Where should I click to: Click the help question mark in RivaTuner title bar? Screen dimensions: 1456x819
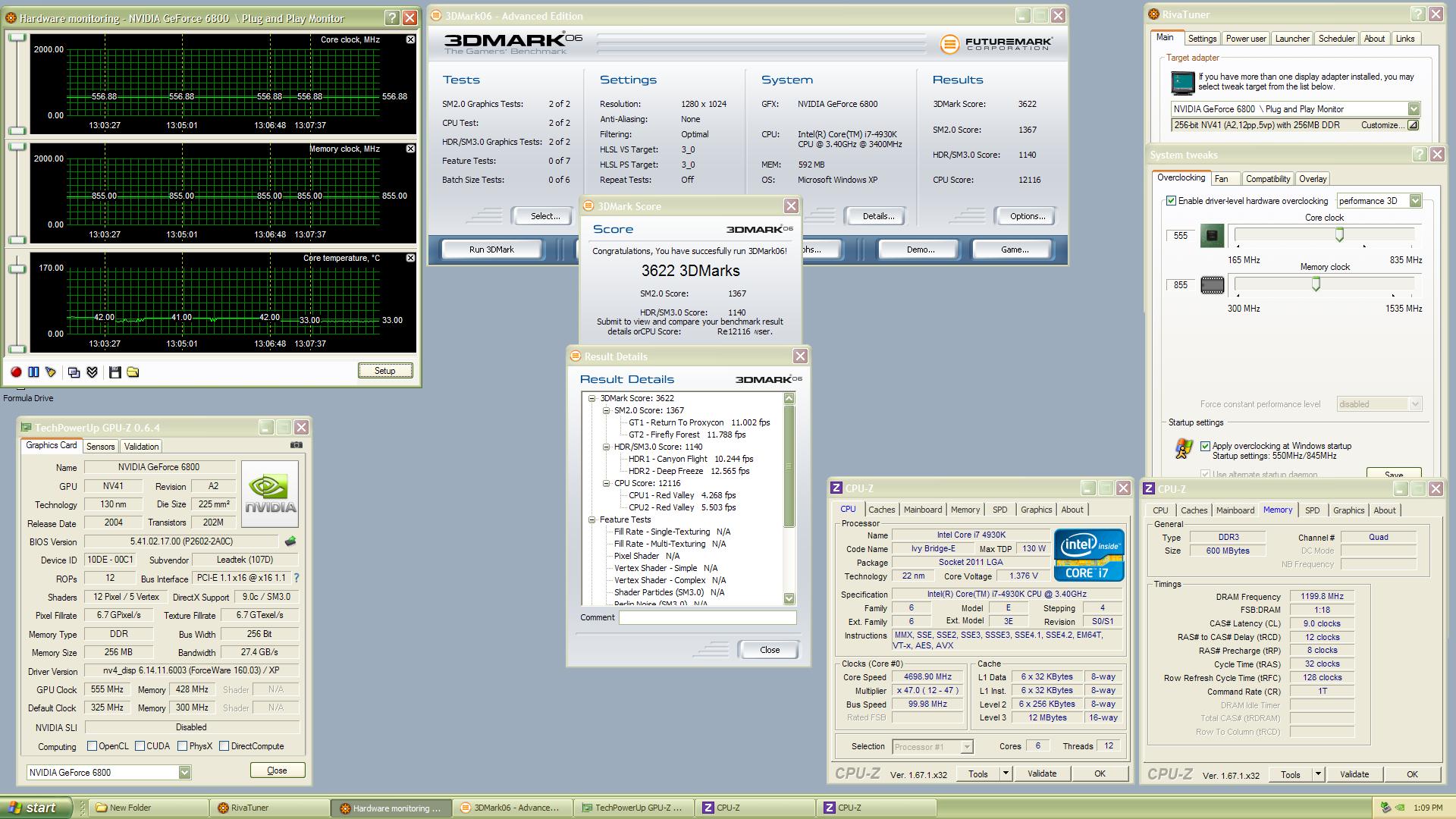tap(1418, 14)
